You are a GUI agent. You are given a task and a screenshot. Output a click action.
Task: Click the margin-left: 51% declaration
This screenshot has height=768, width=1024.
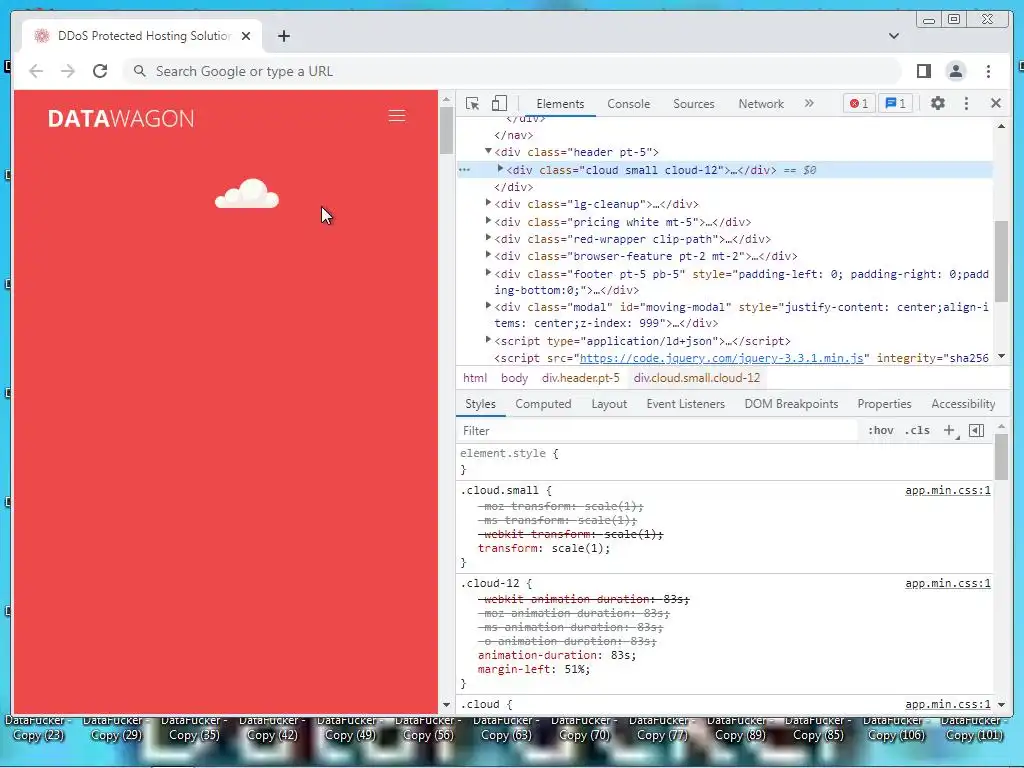click(x=534, y=669)
